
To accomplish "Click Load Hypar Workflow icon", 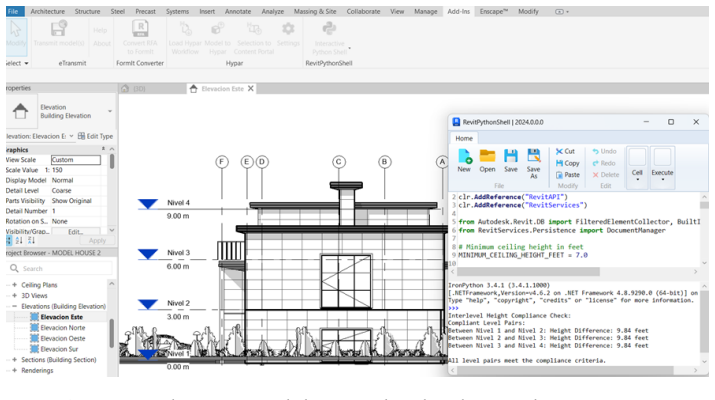I will click(185, 29).
